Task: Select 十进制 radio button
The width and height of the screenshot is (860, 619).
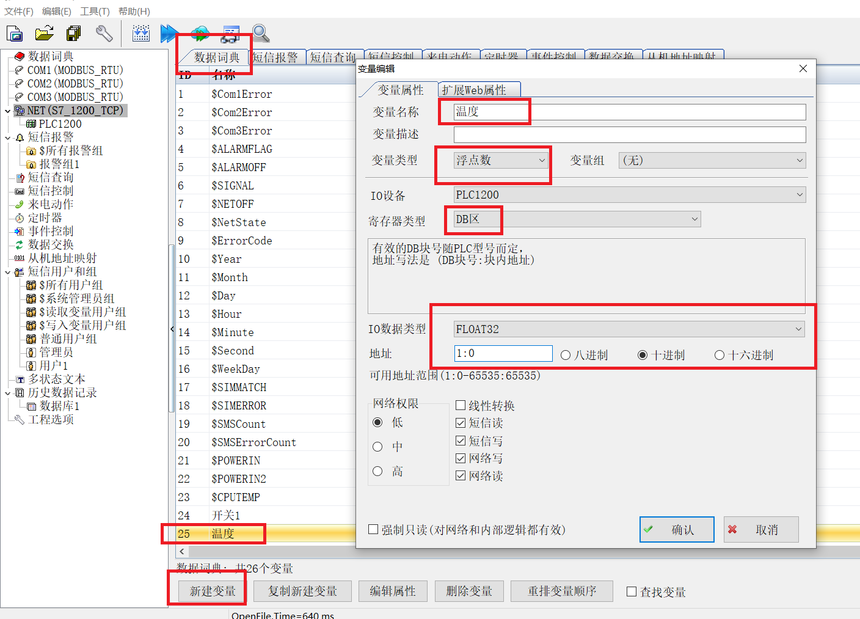Action: (642, 355)
